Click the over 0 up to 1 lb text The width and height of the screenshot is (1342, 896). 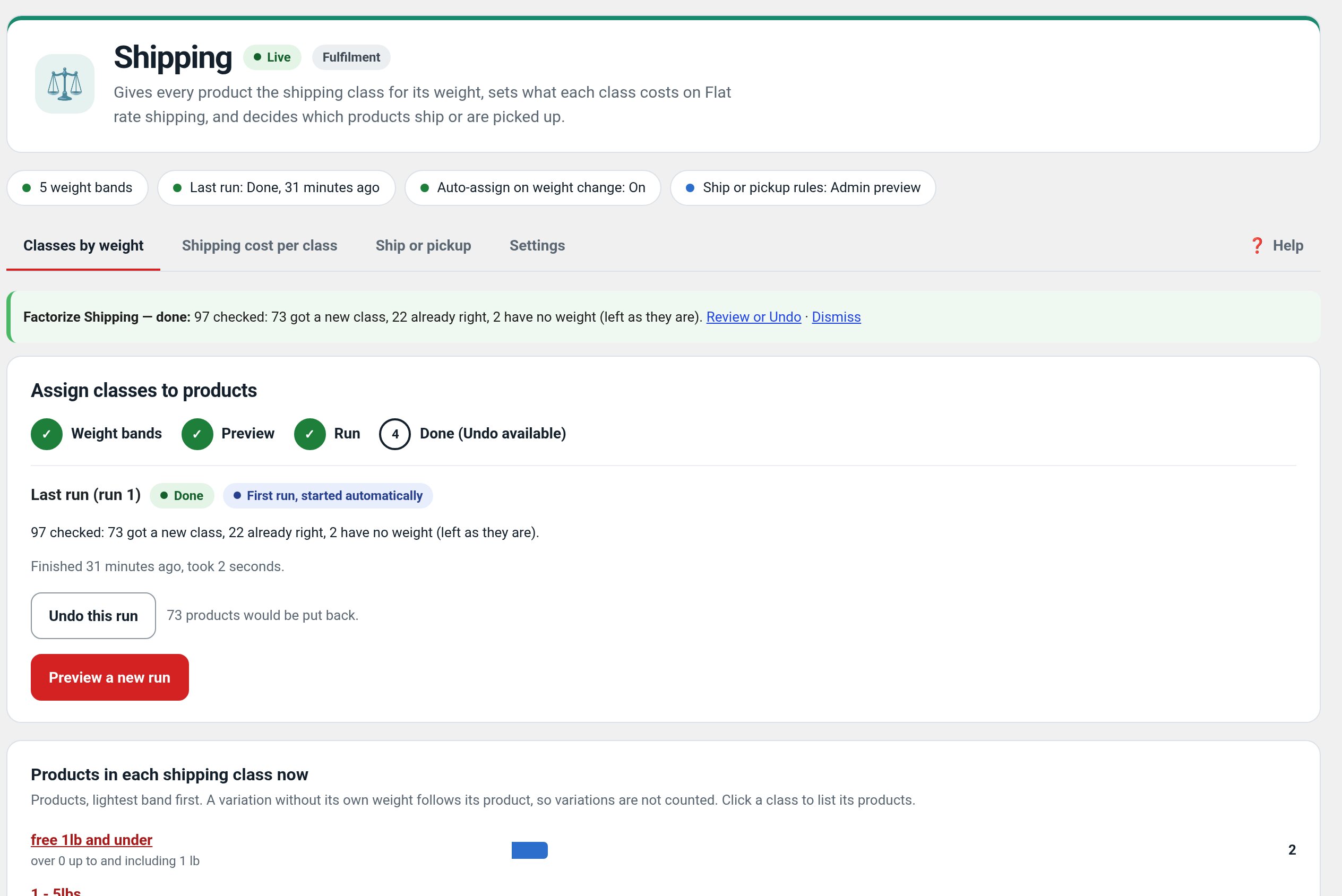(115, 860)
